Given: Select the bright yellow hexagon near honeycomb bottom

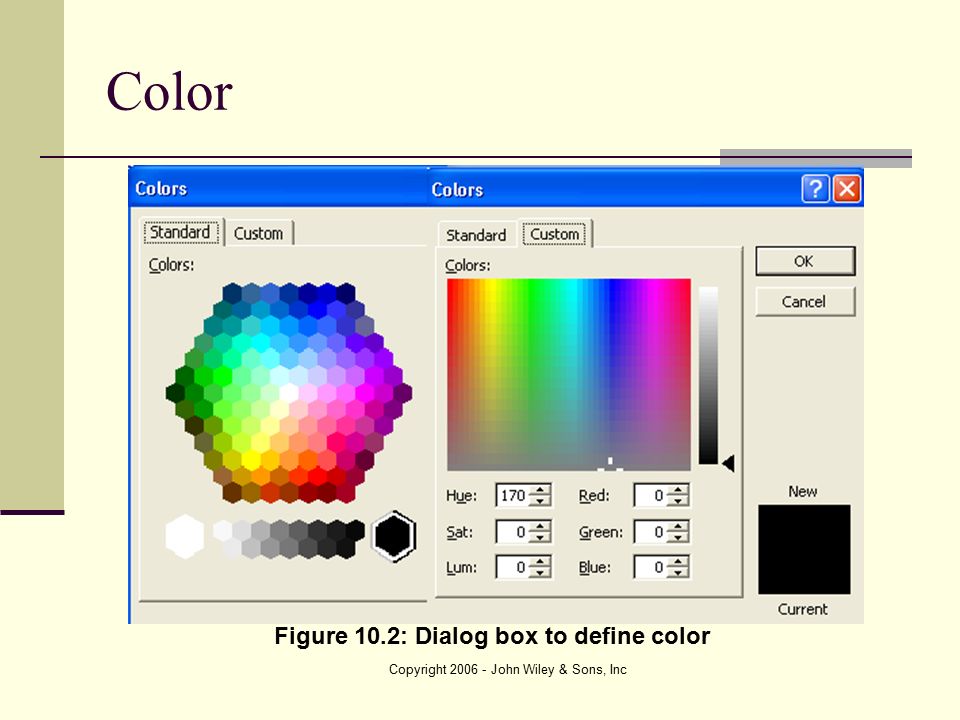Looking at the screenshot, I should tap(251, 458).
